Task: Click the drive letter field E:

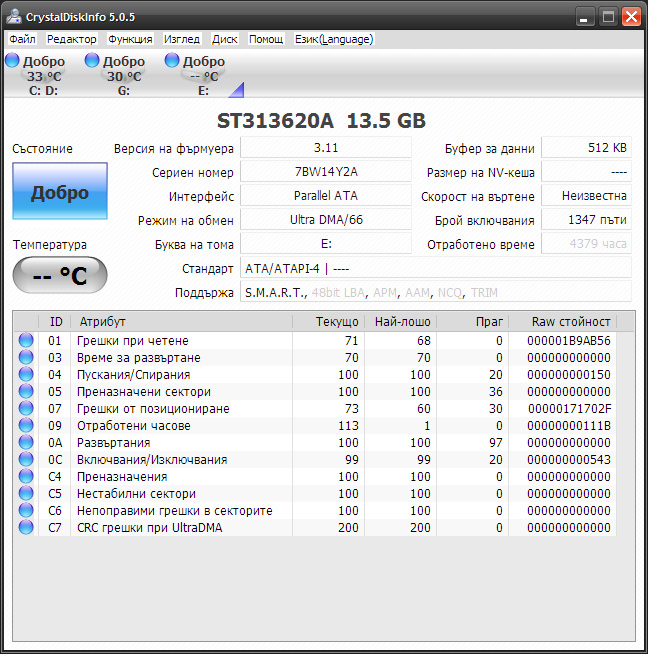Action: pos(326,244)
